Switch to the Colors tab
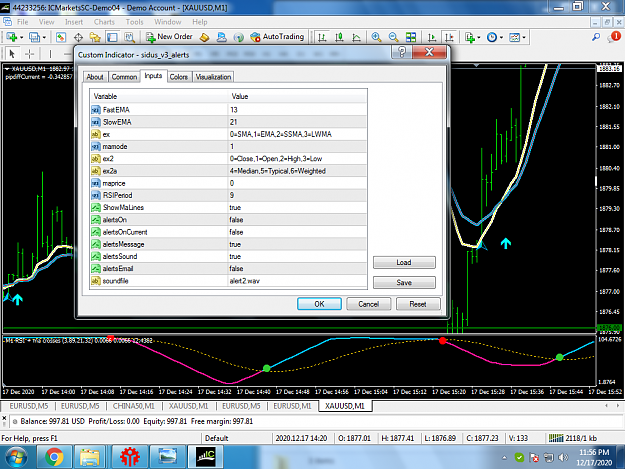Screen dimensions: 625x469 point(179,77)
